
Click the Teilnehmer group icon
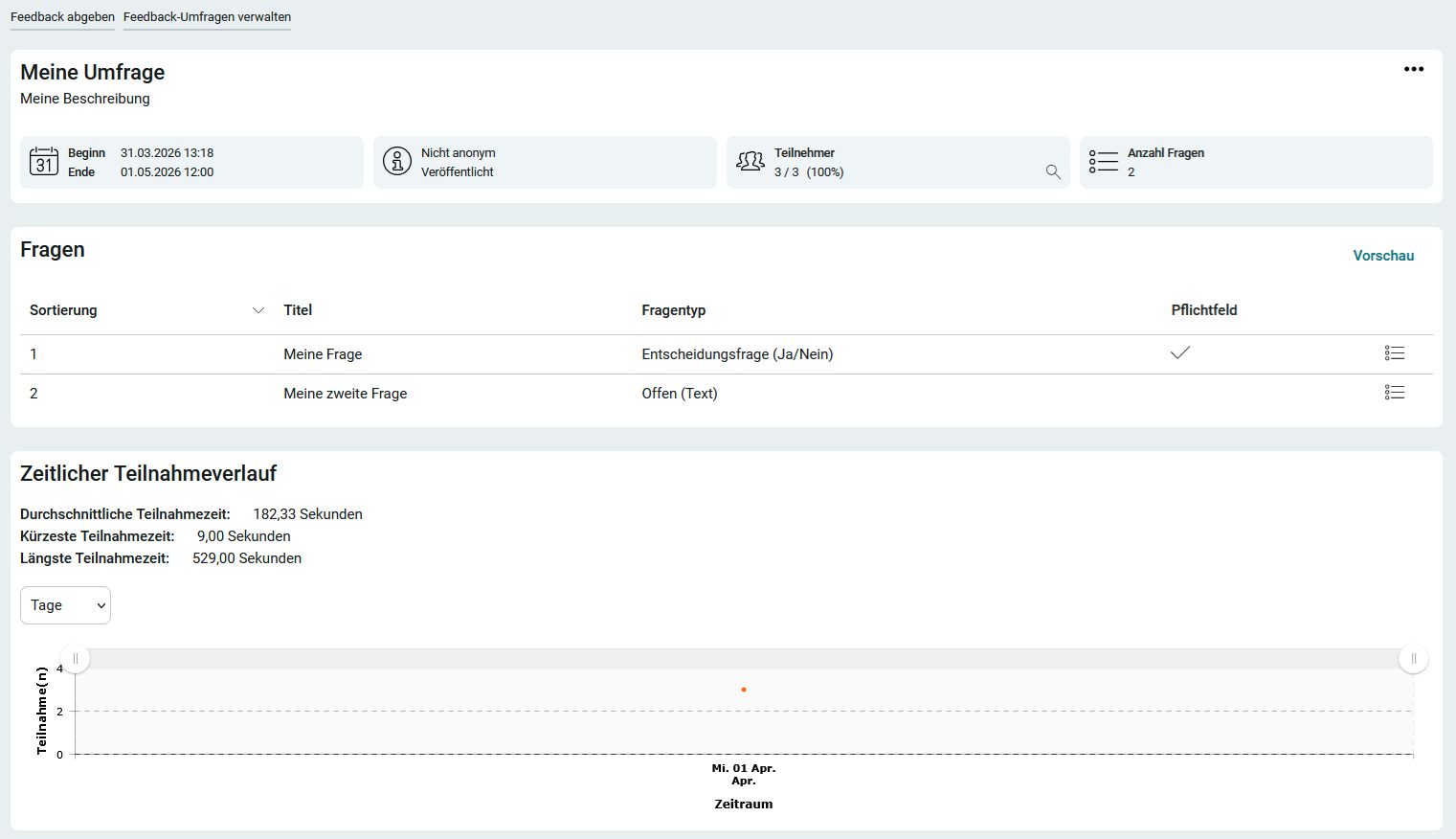[750, 162]
